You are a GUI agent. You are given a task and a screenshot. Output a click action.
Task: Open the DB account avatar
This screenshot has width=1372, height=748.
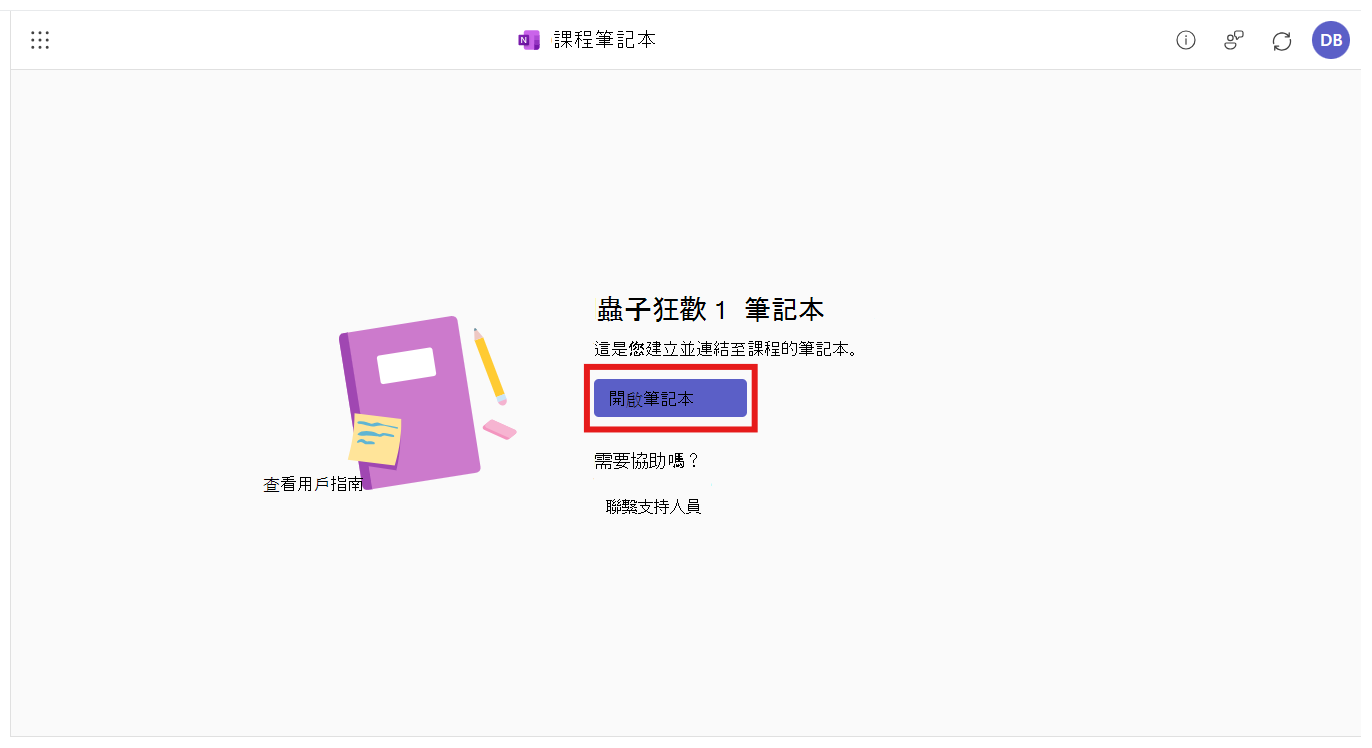point(1331,40)
